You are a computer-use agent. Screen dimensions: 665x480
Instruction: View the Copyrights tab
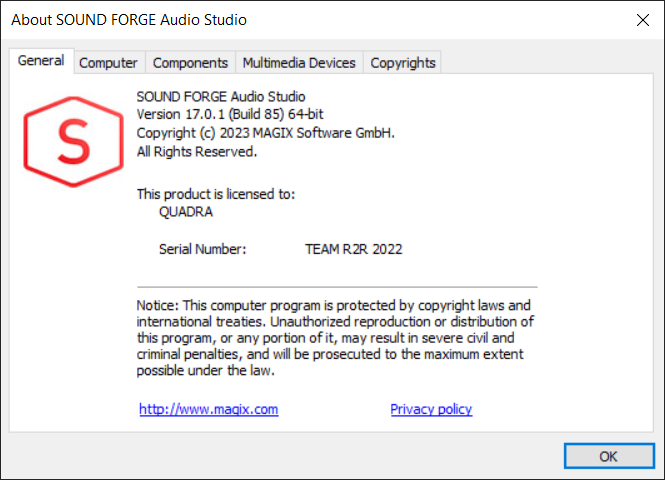402,63
